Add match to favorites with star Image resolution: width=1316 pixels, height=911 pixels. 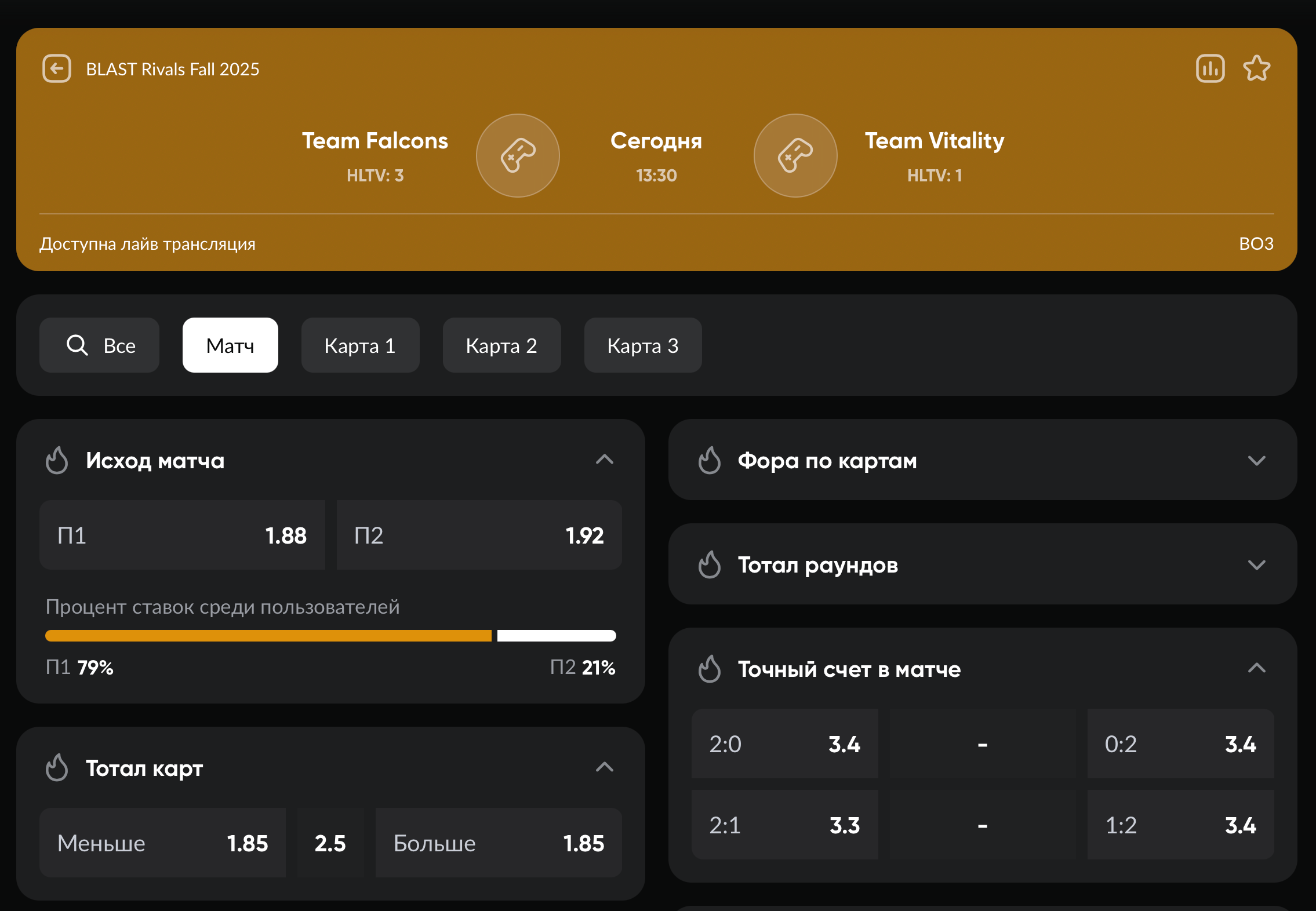(x=1256, y=69)
